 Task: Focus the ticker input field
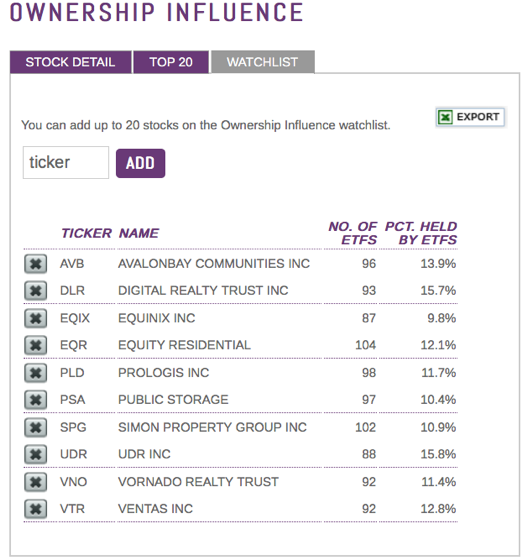[x=66, y=162]
